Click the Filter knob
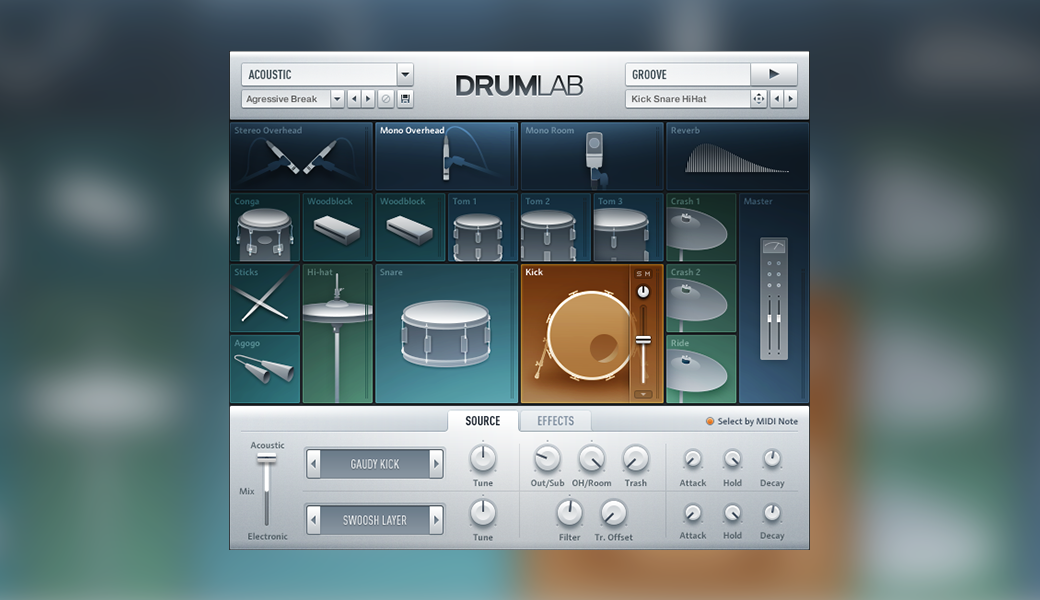This screenshot has height=600, width=1040. click(569, 512)
